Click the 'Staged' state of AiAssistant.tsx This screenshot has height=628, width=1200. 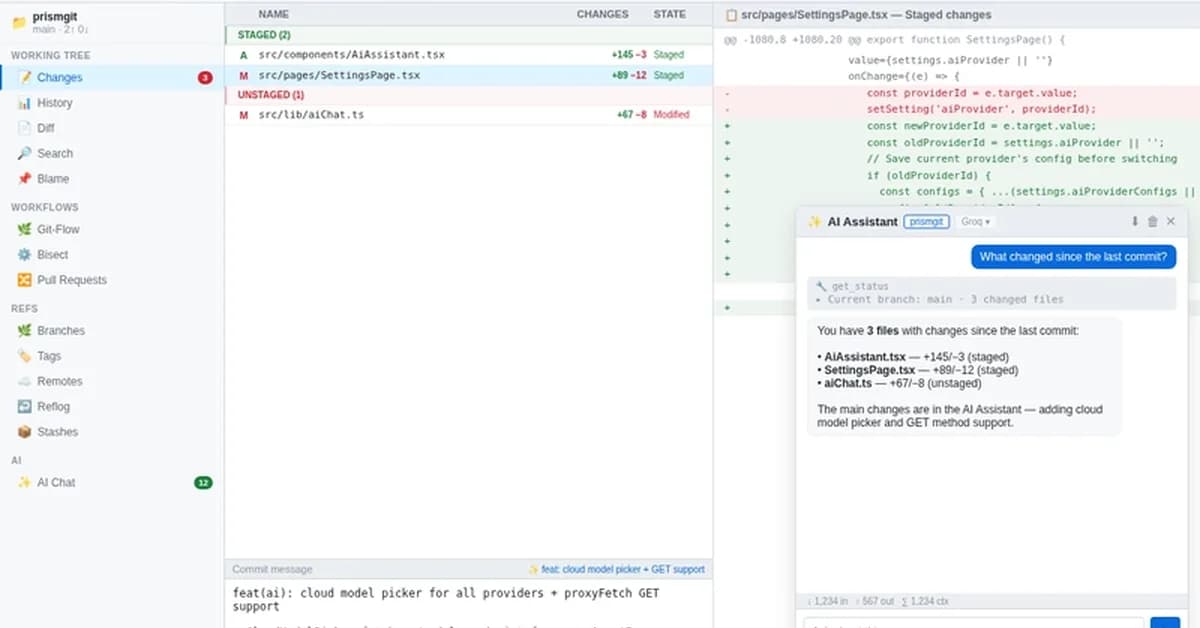tap(669, 55)
